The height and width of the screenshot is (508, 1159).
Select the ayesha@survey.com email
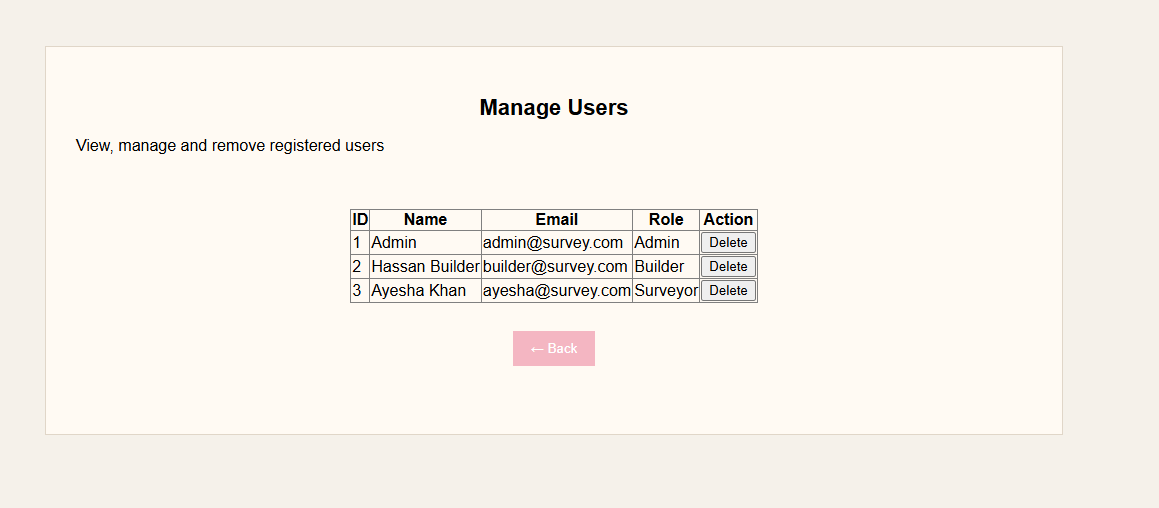coord(557,291)
